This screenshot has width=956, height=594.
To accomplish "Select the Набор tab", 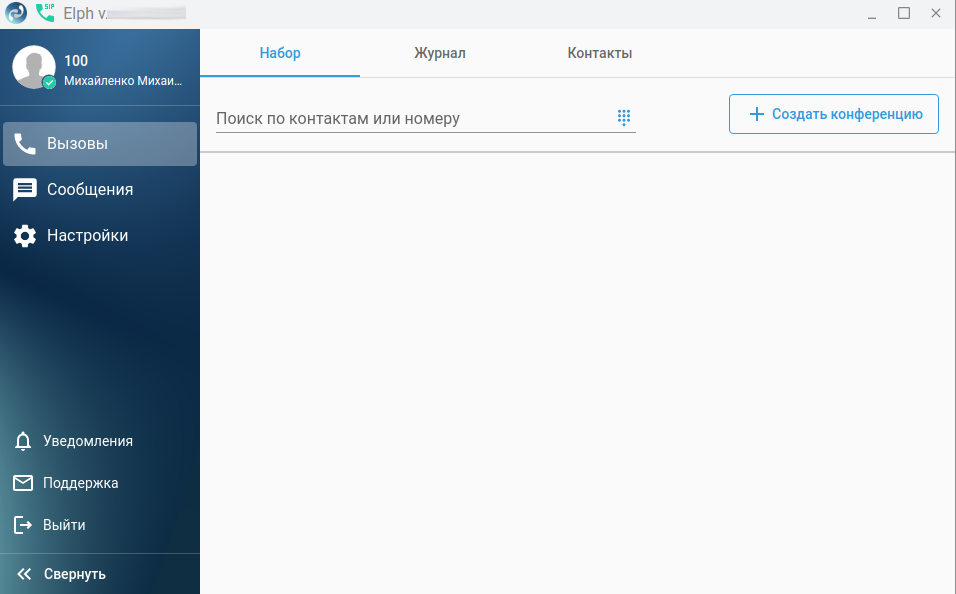I will [280, 53].
